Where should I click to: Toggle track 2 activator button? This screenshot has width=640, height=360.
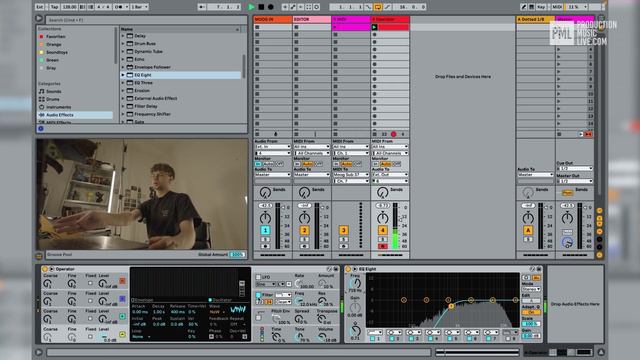[304, 231]
